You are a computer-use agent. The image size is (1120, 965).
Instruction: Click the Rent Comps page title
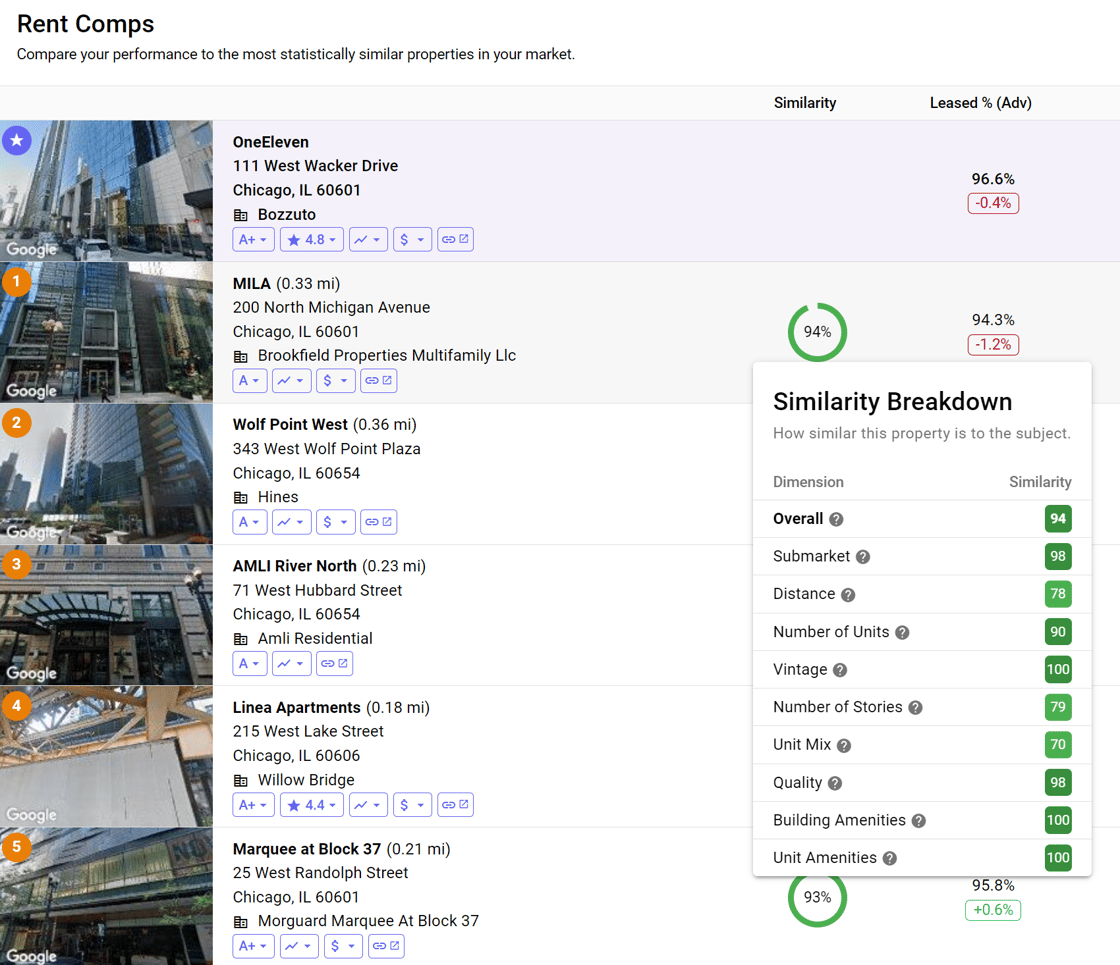(x=86, y=24)
